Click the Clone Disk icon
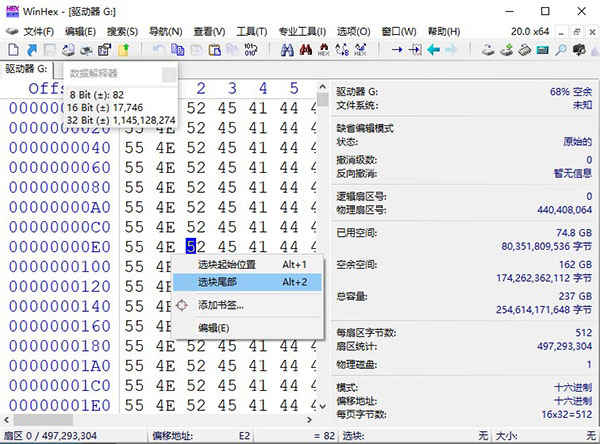 click(x=488, y=50)
